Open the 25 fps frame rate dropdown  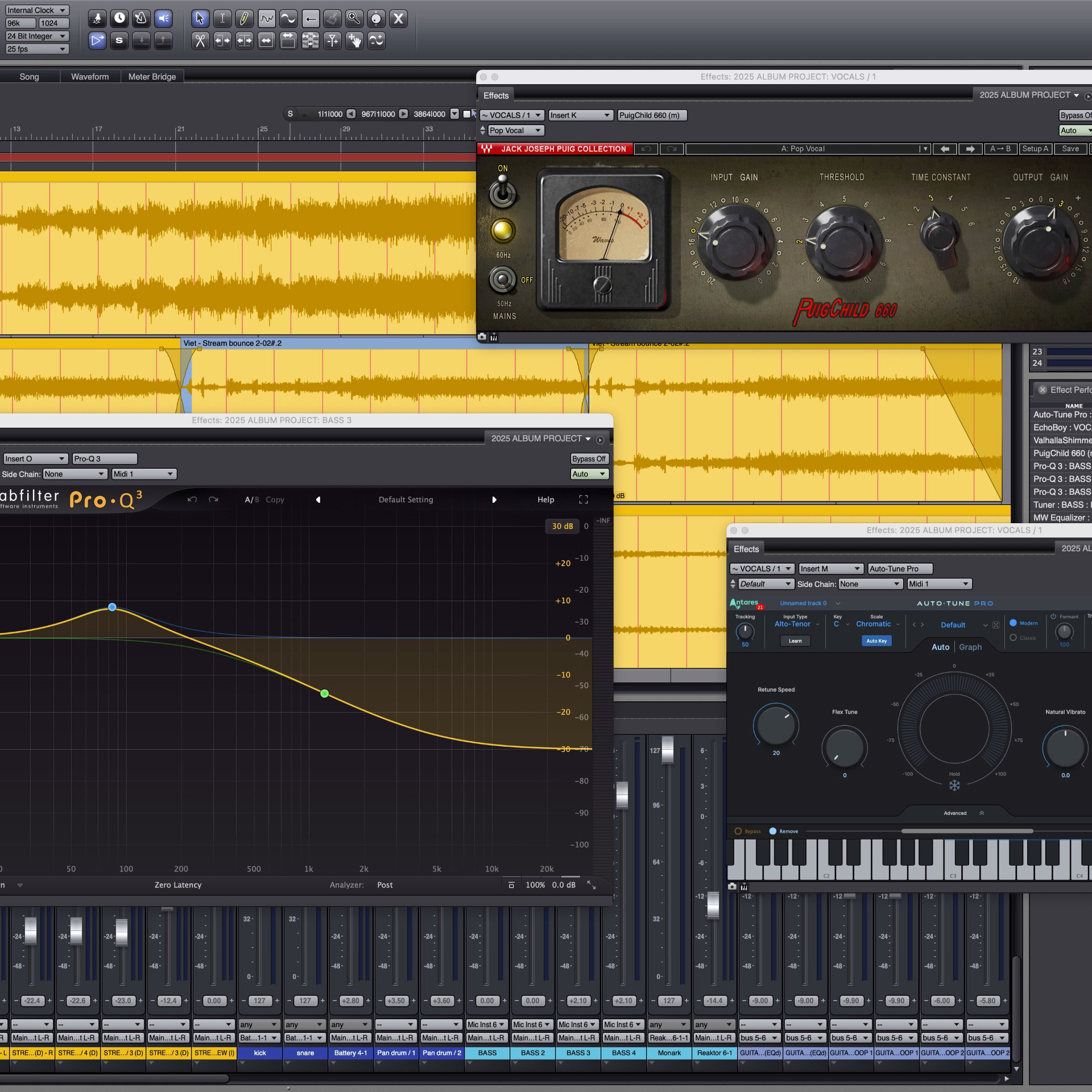[x=37, y=49]
